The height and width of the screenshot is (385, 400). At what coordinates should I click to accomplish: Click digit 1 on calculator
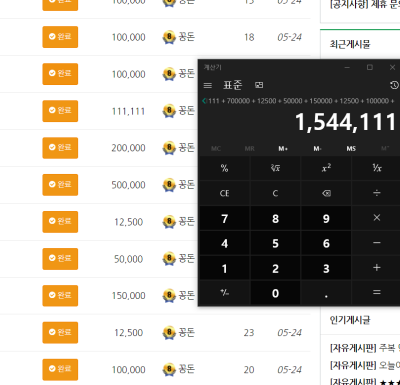[224, 268]
